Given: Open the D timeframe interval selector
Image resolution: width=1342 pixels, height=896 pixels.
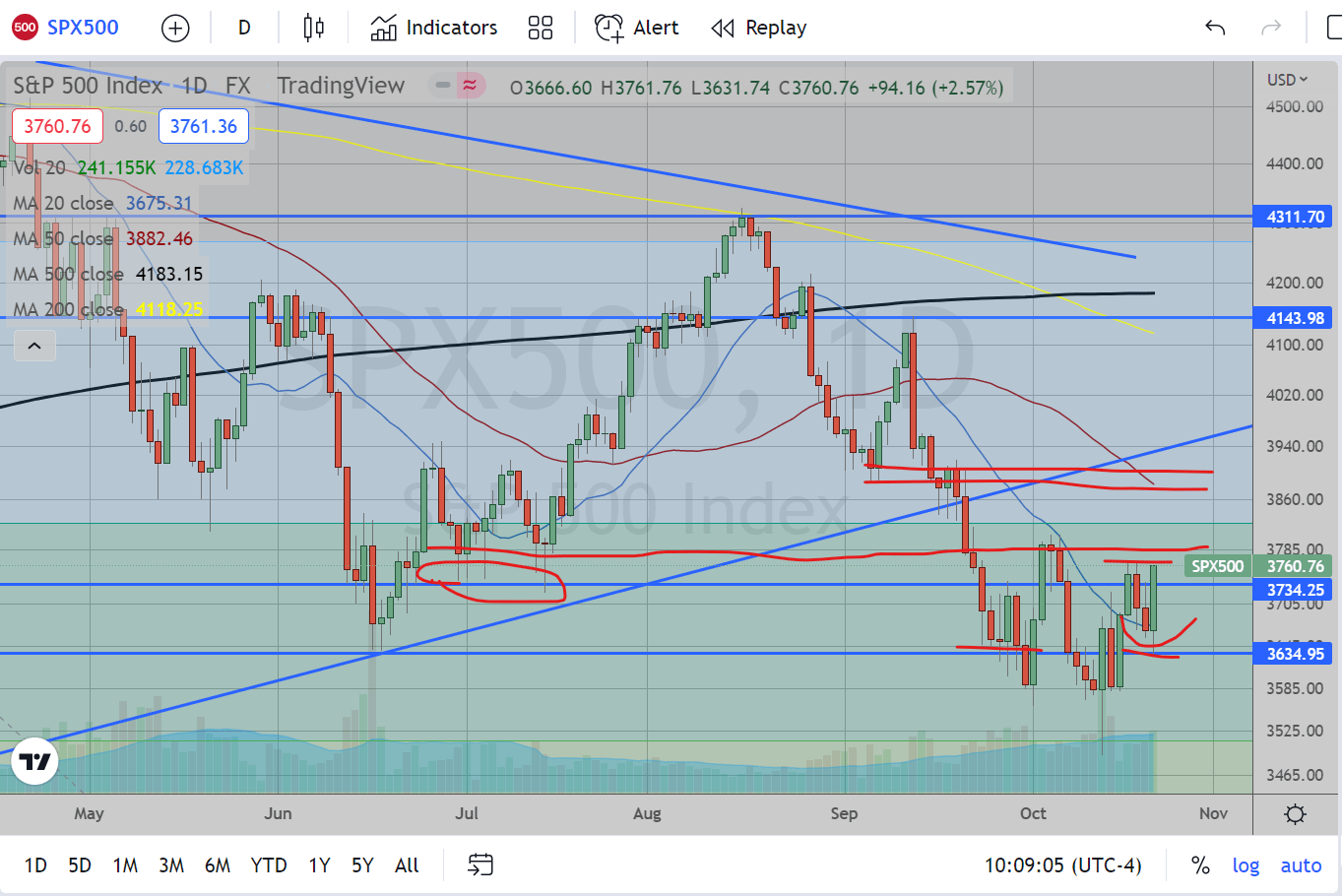Looking at the screenshot, I should pos(244,28).
